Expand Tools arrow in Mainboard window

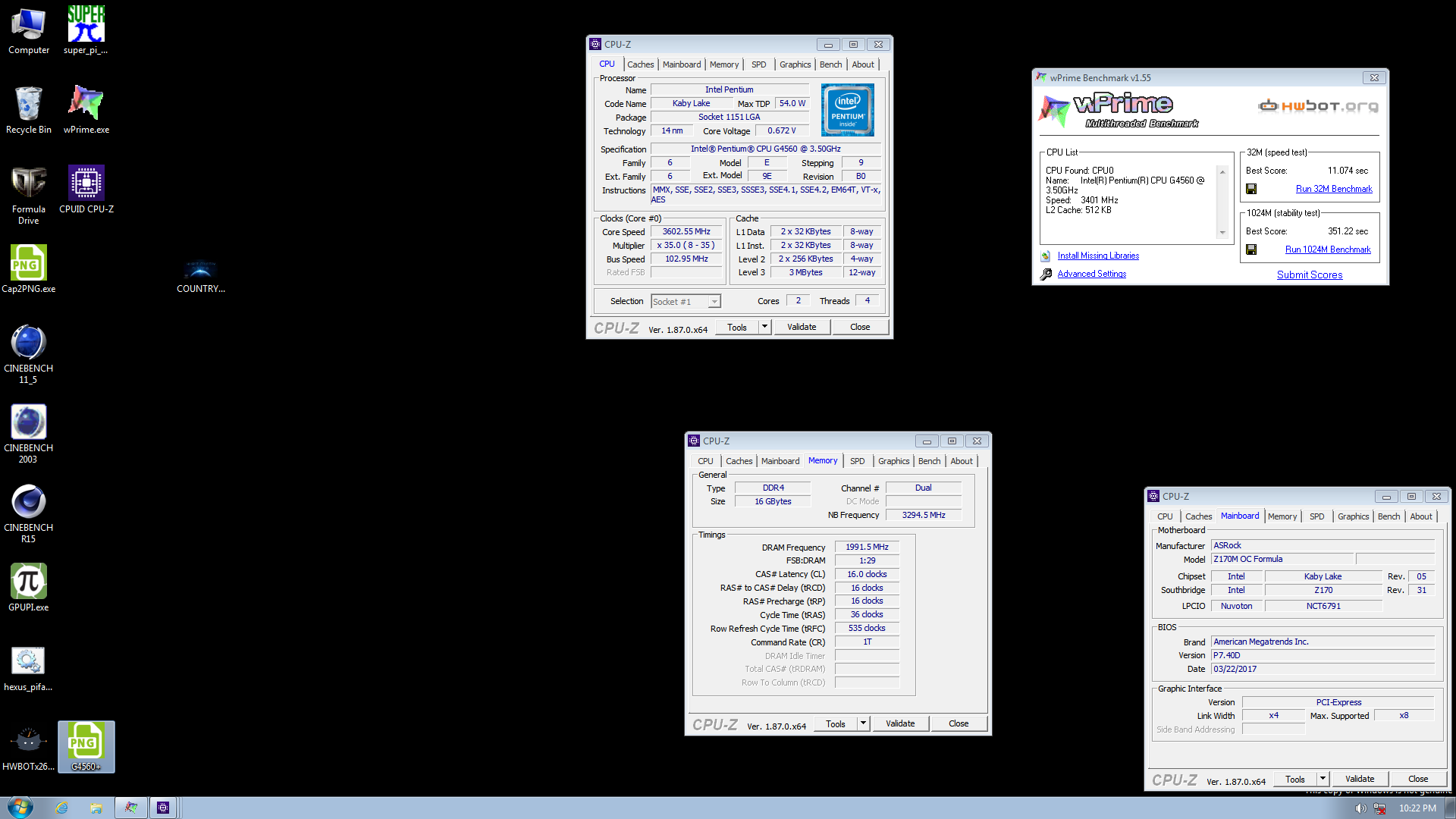pyautogui.click(x=1323, y=779)
